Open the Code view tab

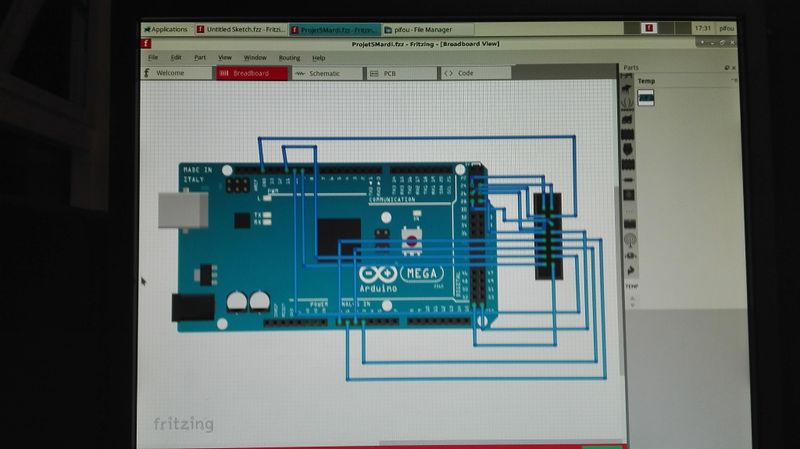pos(465,73)
